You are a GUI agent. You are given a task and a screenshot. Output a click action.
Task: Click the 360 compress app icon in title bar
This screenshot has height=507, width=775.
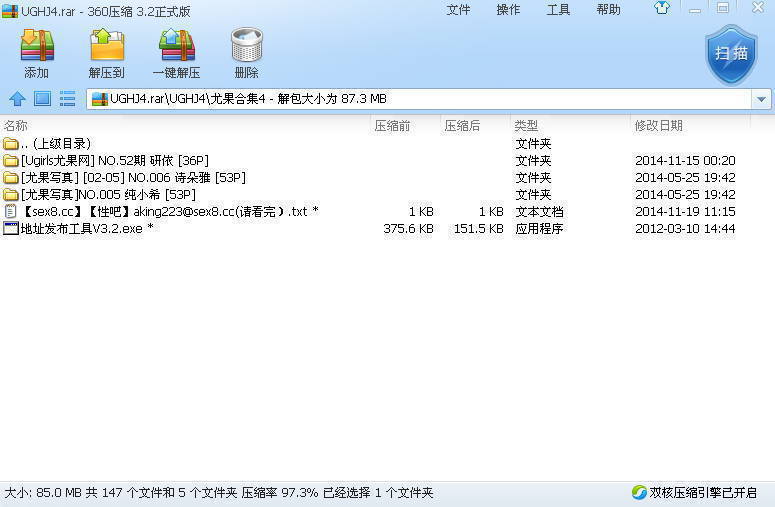(10, 11)
